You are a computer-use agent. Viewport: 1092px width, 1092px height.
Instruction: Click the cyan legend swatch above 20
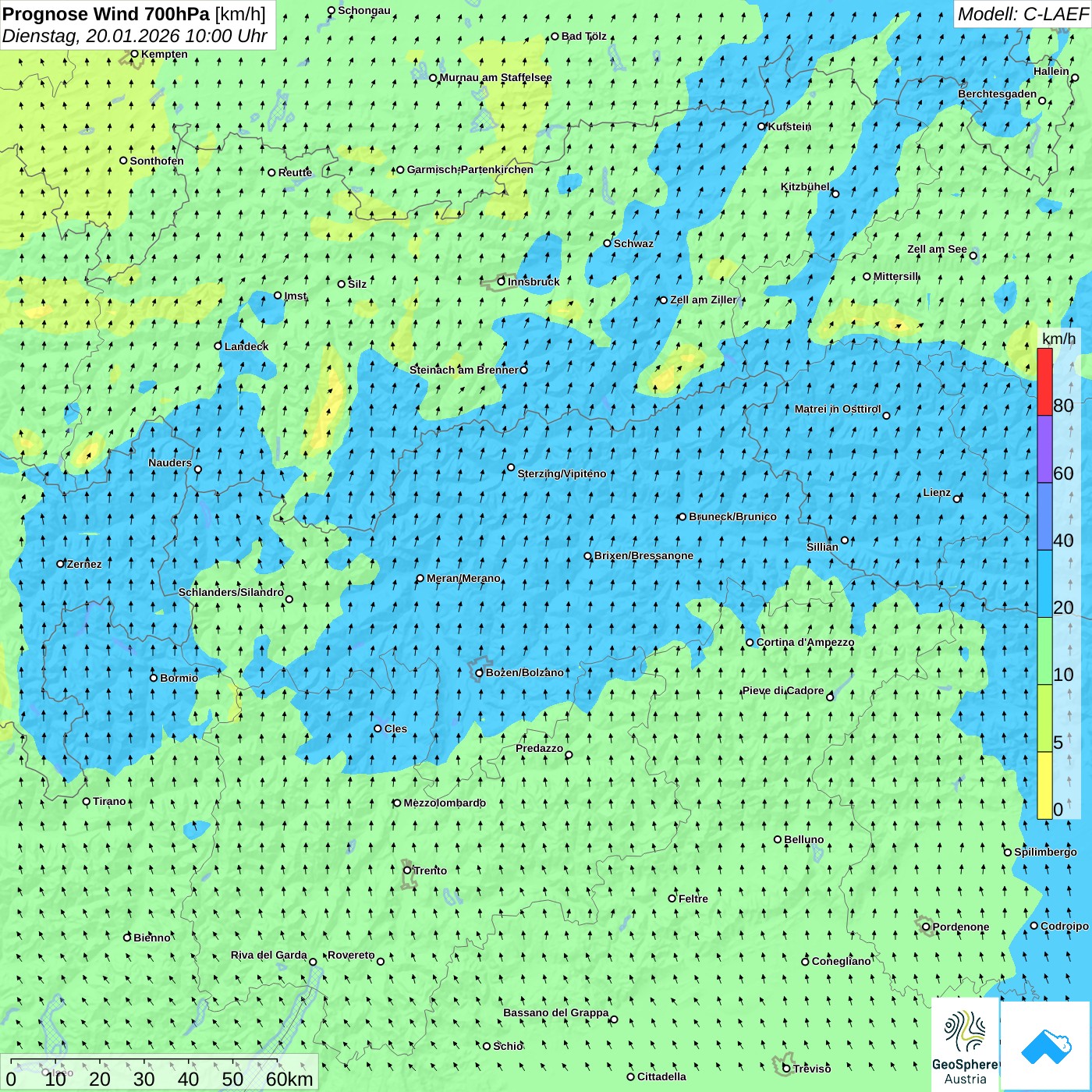(1044, 584)
